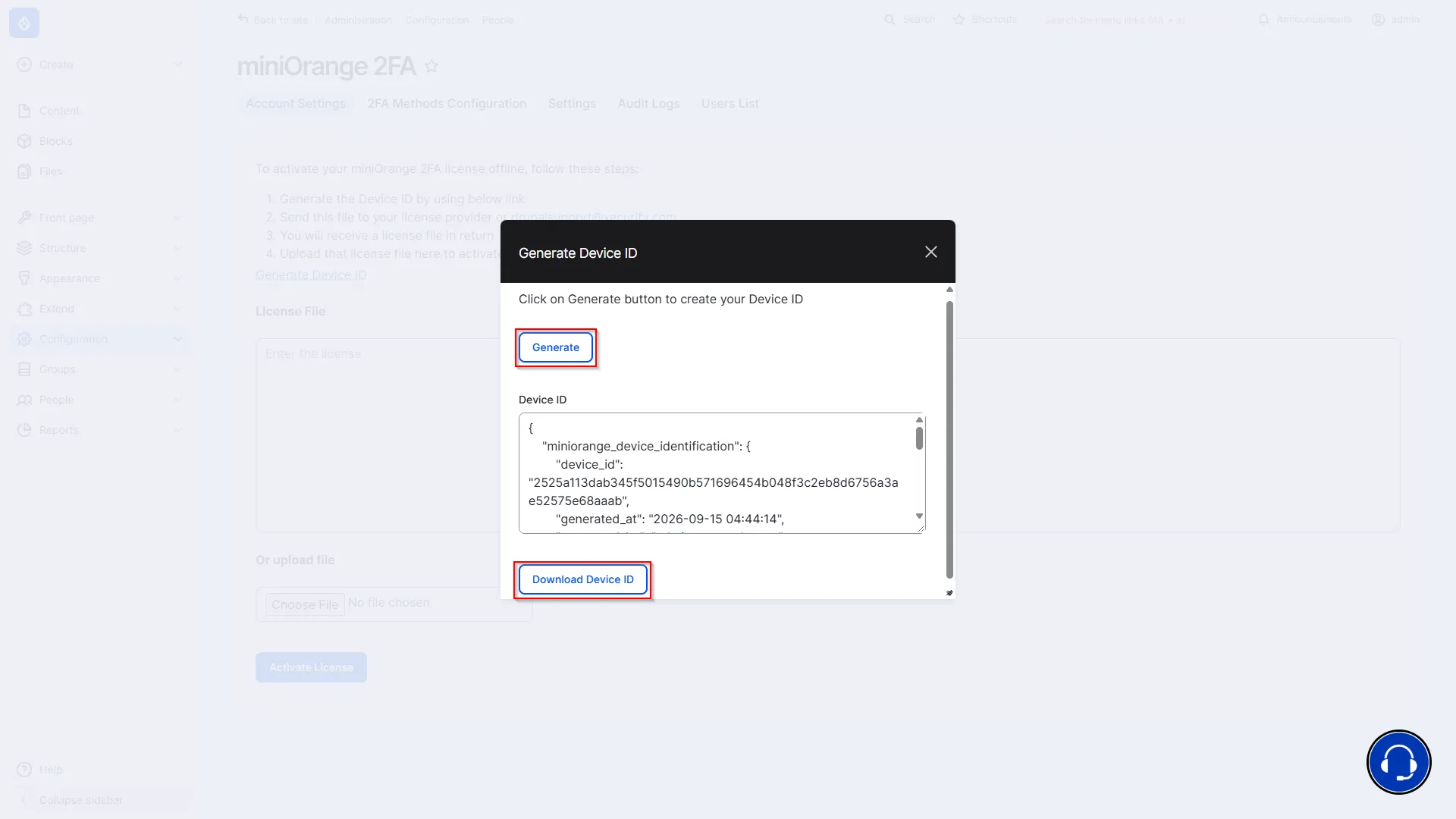The width and height of the screenshot is (1456, 819).
Task: Click the People icon in sidebar
Action: 24,400
